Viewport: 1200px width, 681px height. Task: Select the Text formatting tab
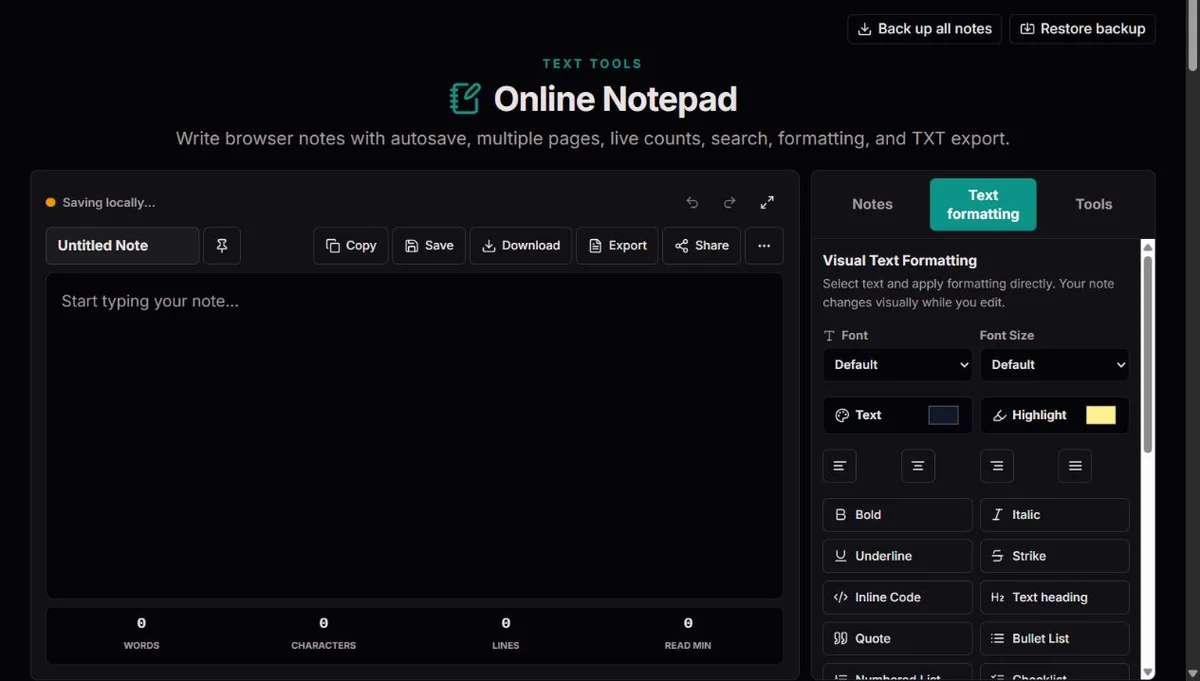coord(983,204)
